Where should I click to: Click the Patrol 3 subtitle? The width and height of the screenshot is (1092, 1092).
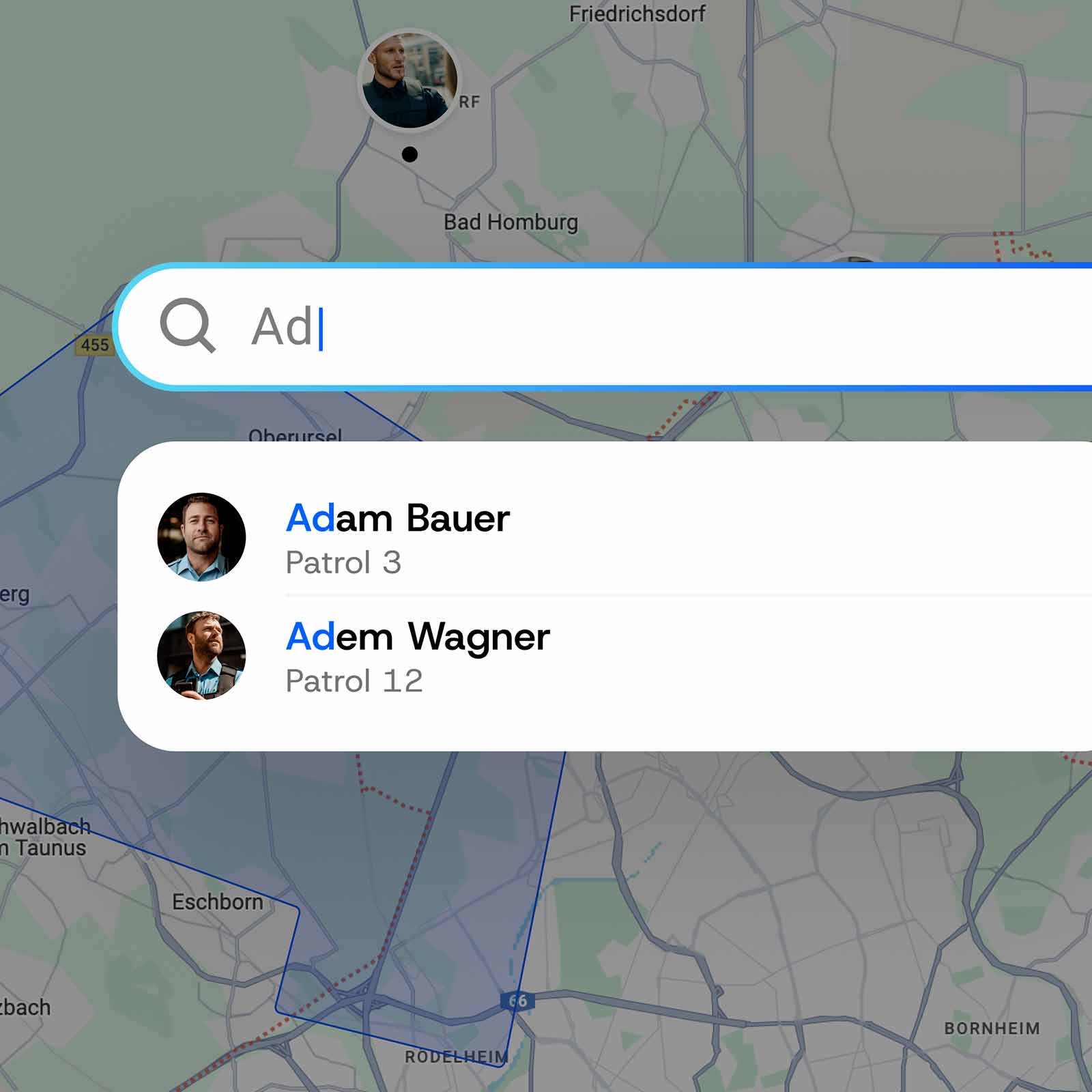(x=343, y=563)
